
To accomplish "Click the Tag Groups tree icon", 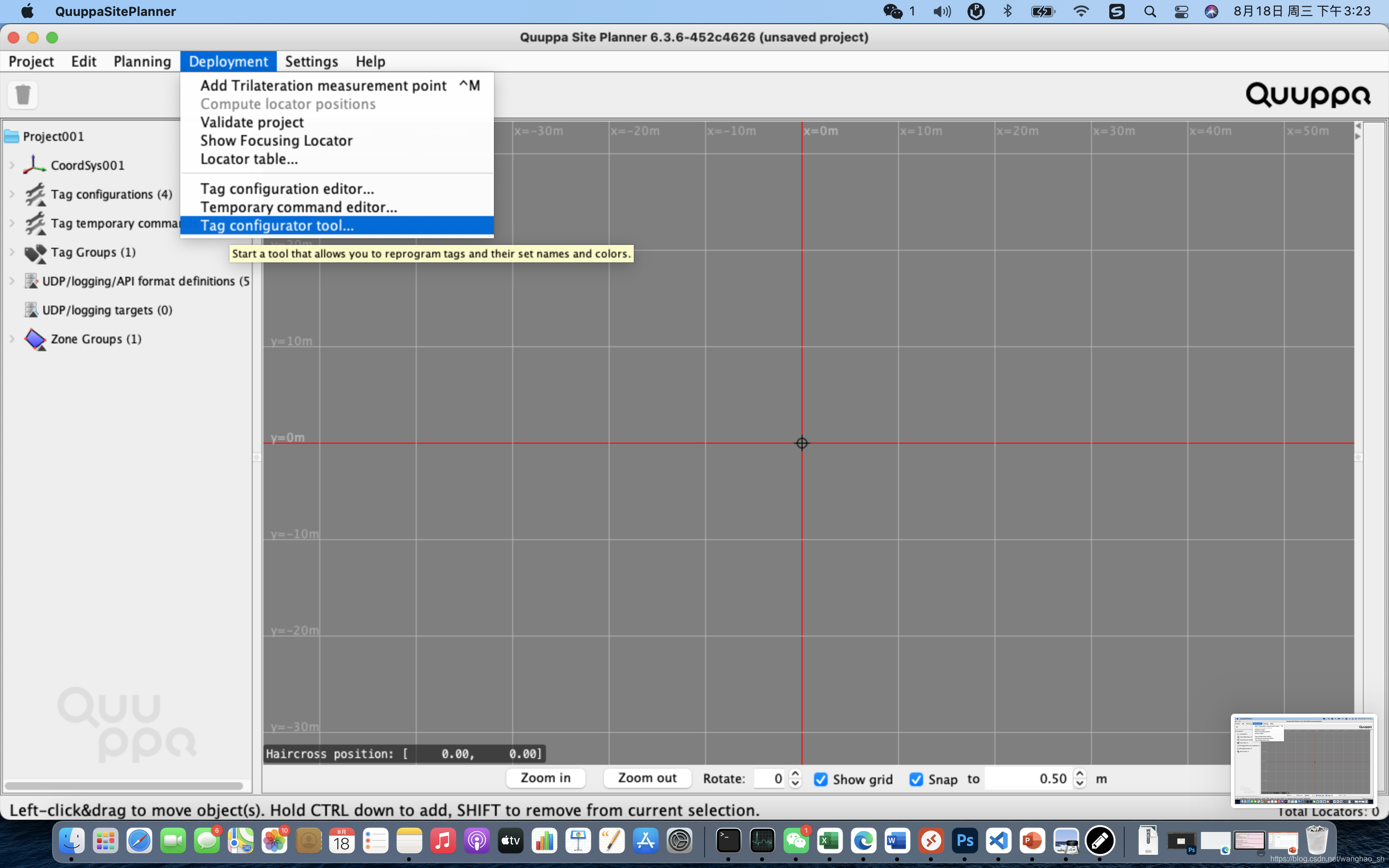I will coord(35,253).
